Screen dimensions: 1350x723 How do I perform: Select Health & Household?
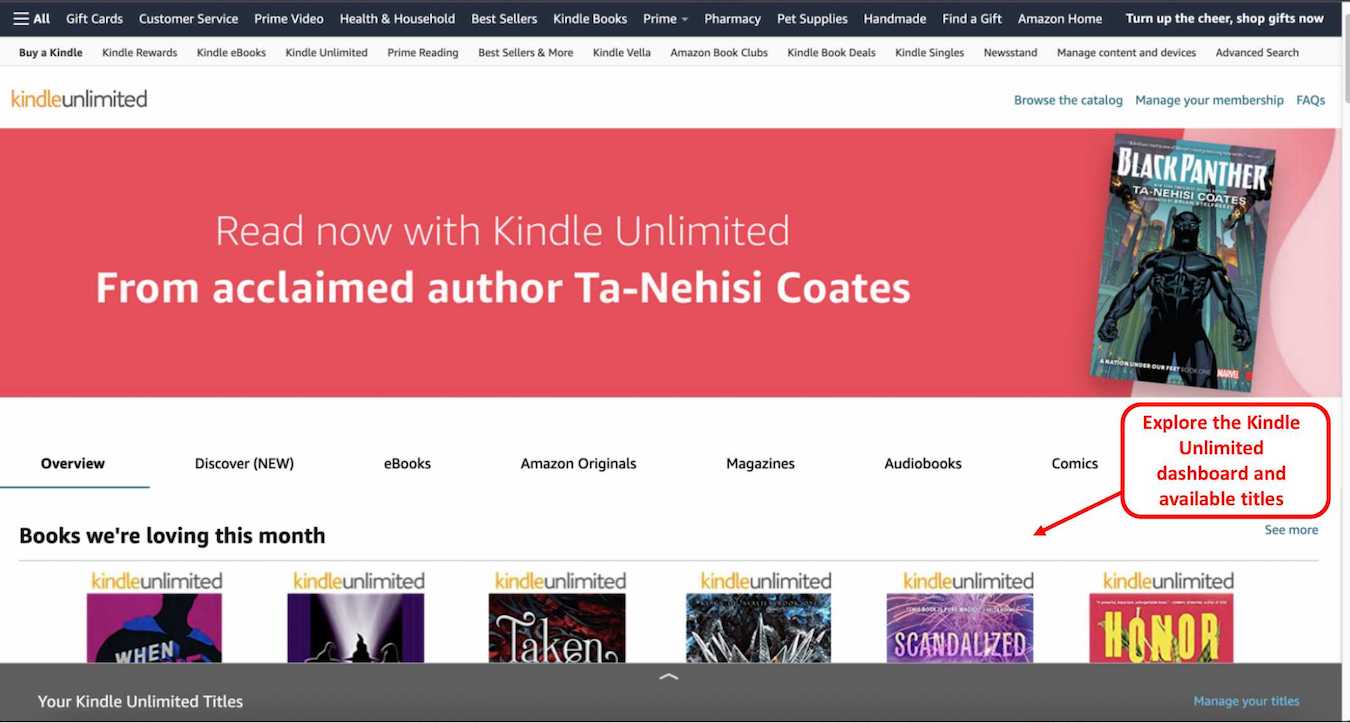[397, 18]
